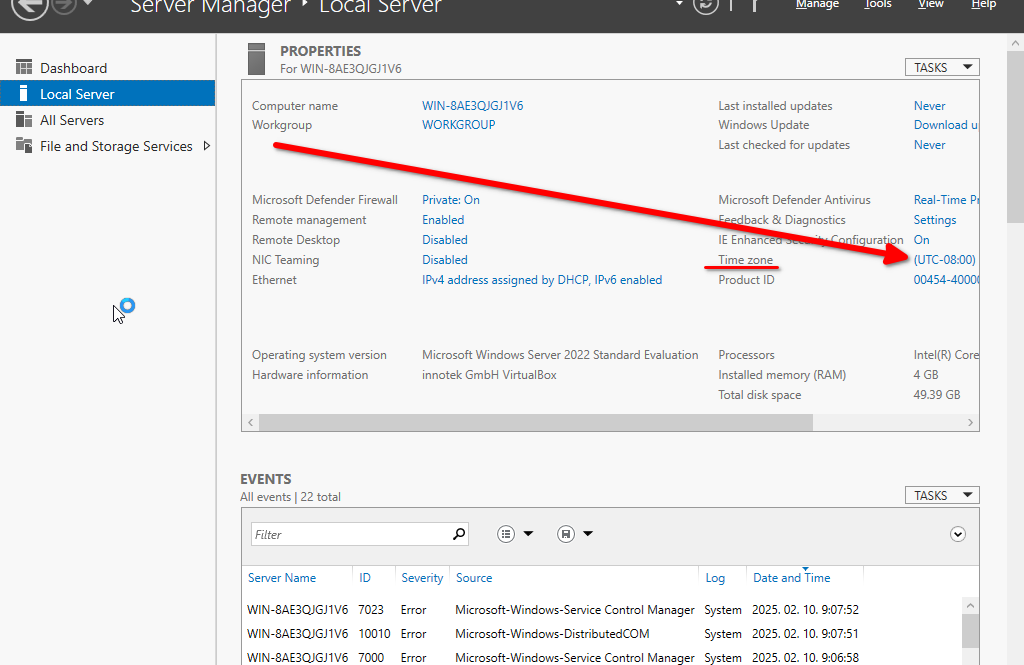The width and height of the screenshot is (1024, 665).
Task: Click the Dashboard icon in sidebar
Action: (x=24, y=68)
